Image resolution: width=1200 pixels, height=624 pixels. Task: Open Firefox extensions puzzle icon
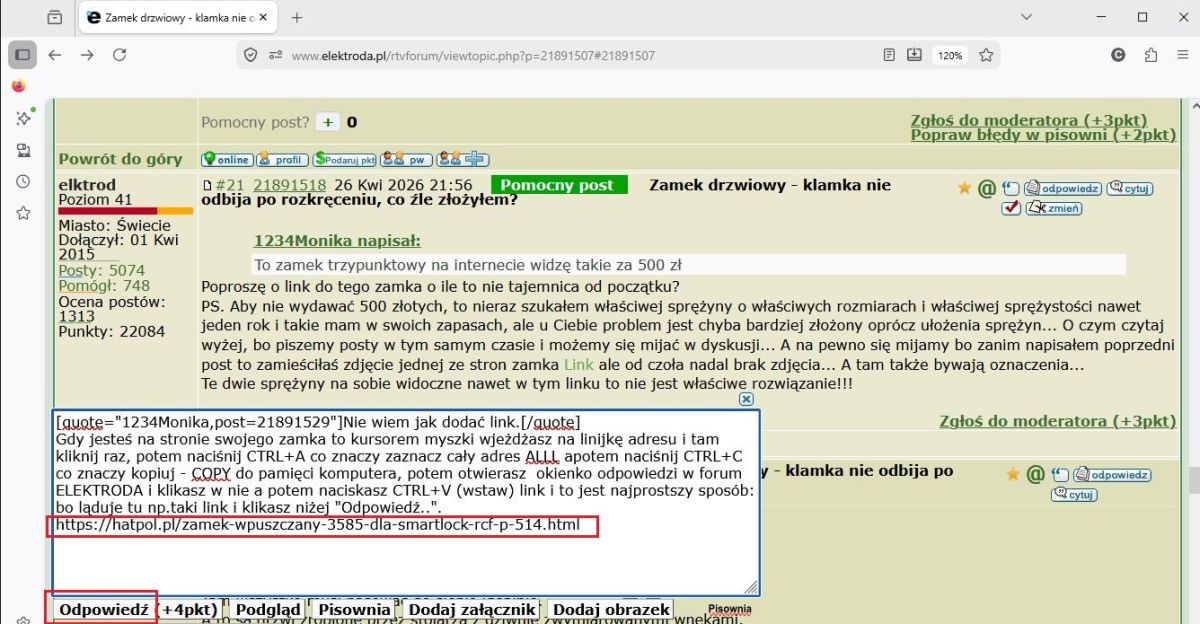click(x=1150, y=55)
